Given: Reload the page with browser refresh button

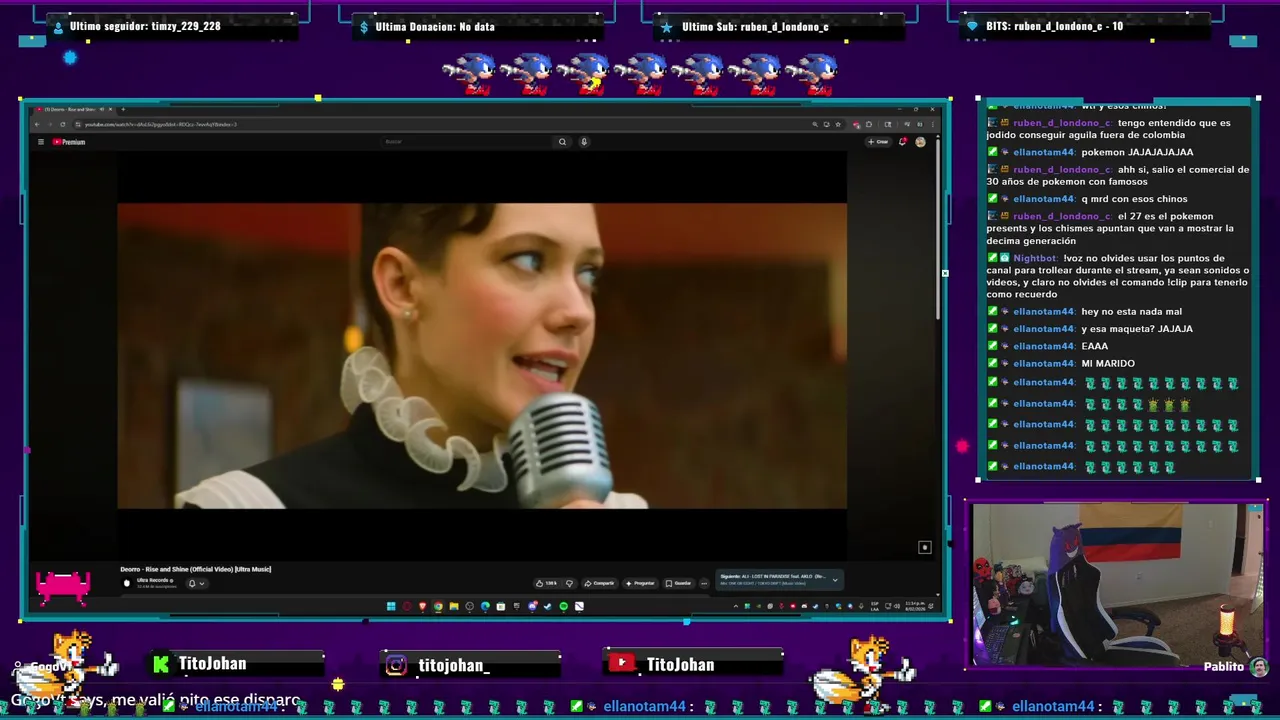Looking at the screenshot, I should click(x=63, y=124).
